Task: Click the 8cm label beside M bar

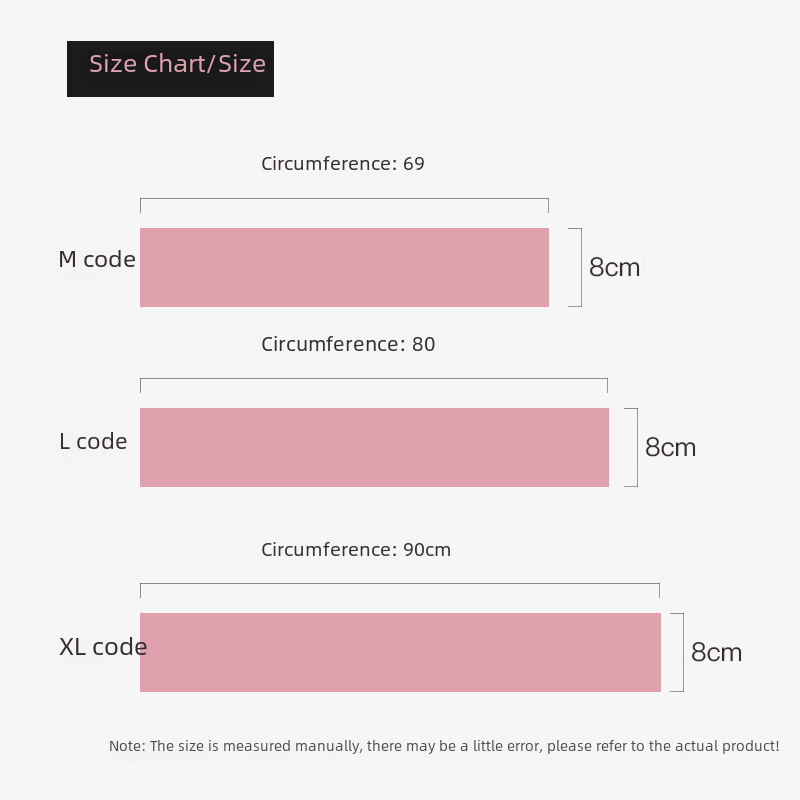Action: click(614, 268)
